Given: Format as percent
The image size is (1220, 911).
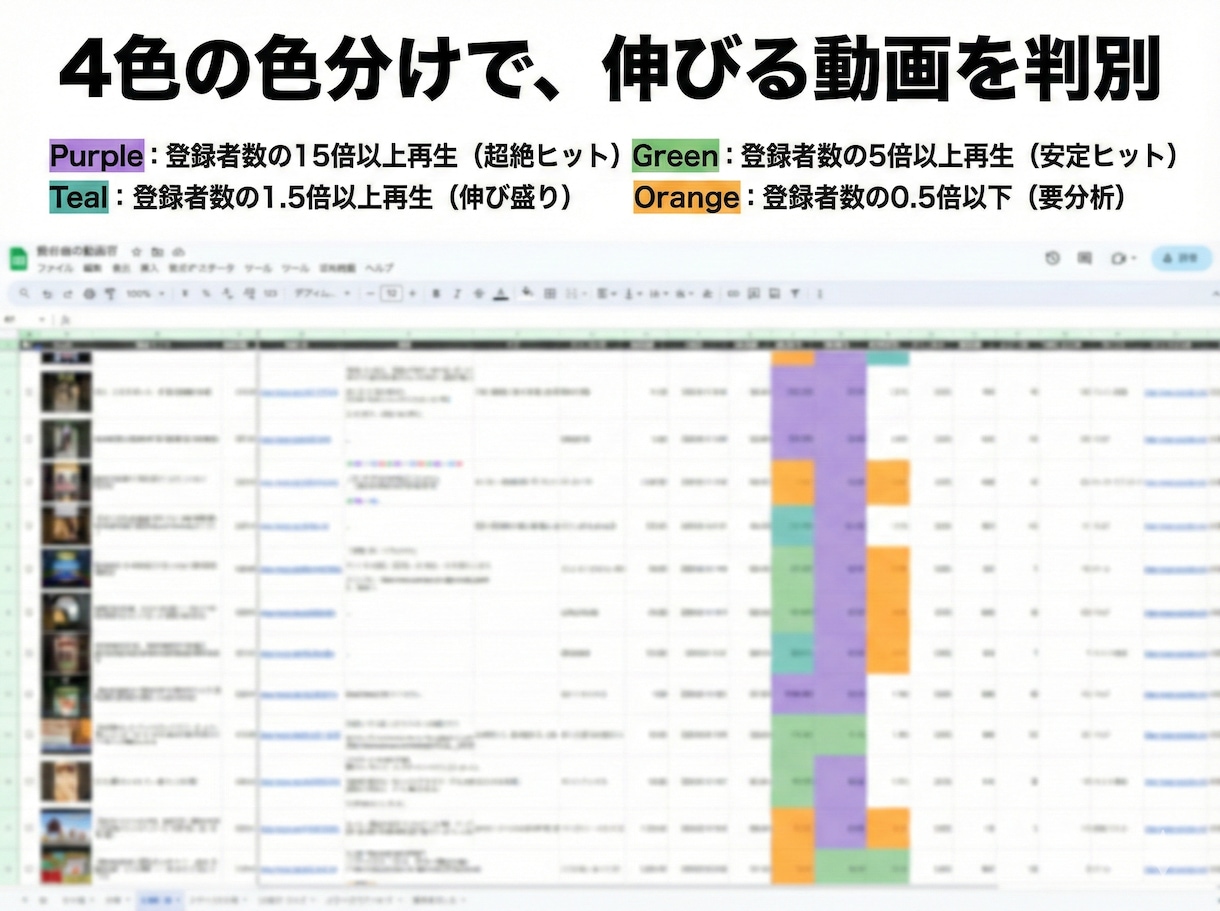Looking at the screenshot, I should click(x=206, y=293).
